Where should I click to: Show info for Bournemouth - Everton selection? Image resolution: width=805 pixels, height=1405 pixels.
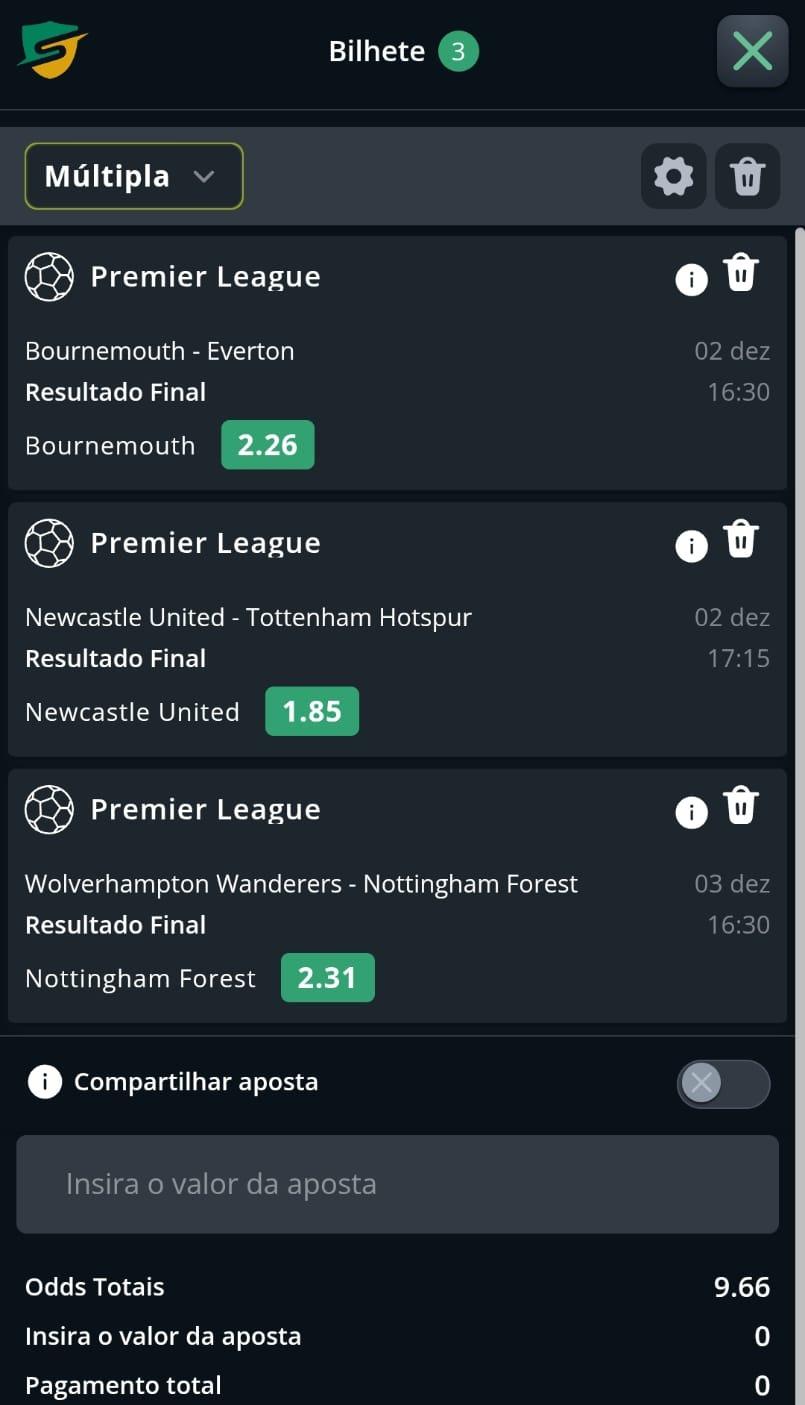(691, 279)
